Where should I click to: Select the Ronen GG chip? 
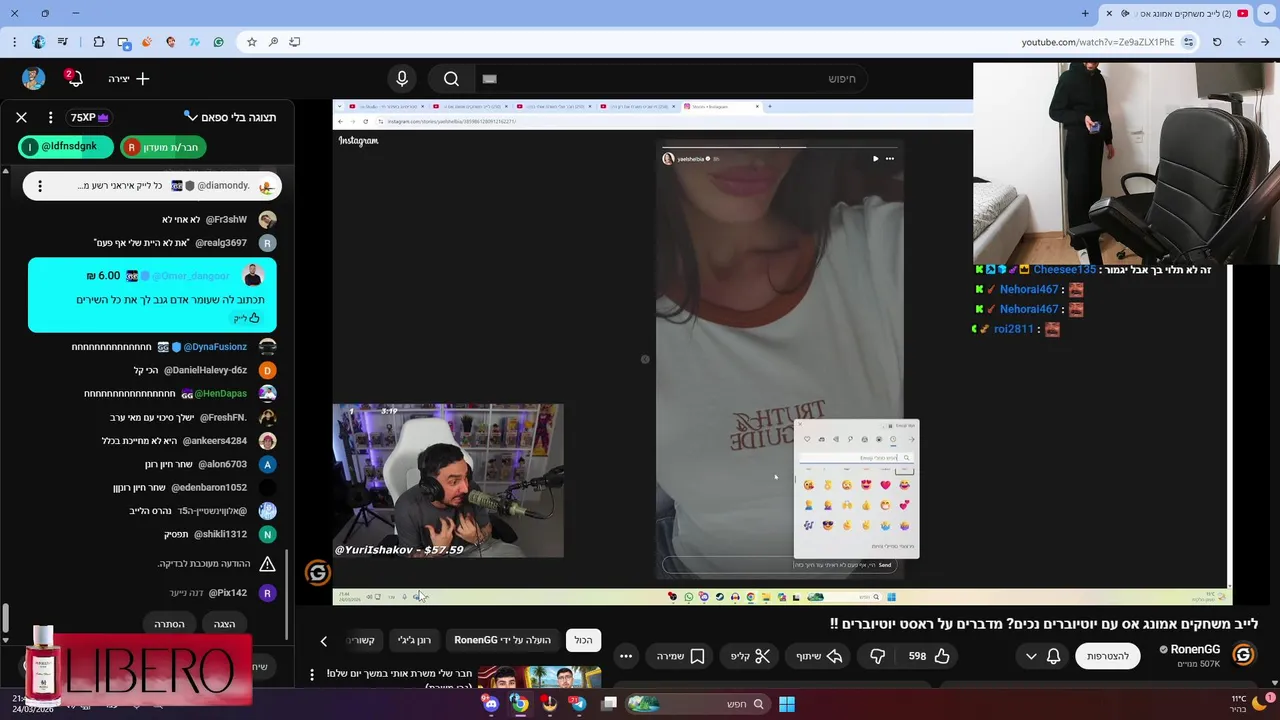pyautogui.click(x=414, y=640)
